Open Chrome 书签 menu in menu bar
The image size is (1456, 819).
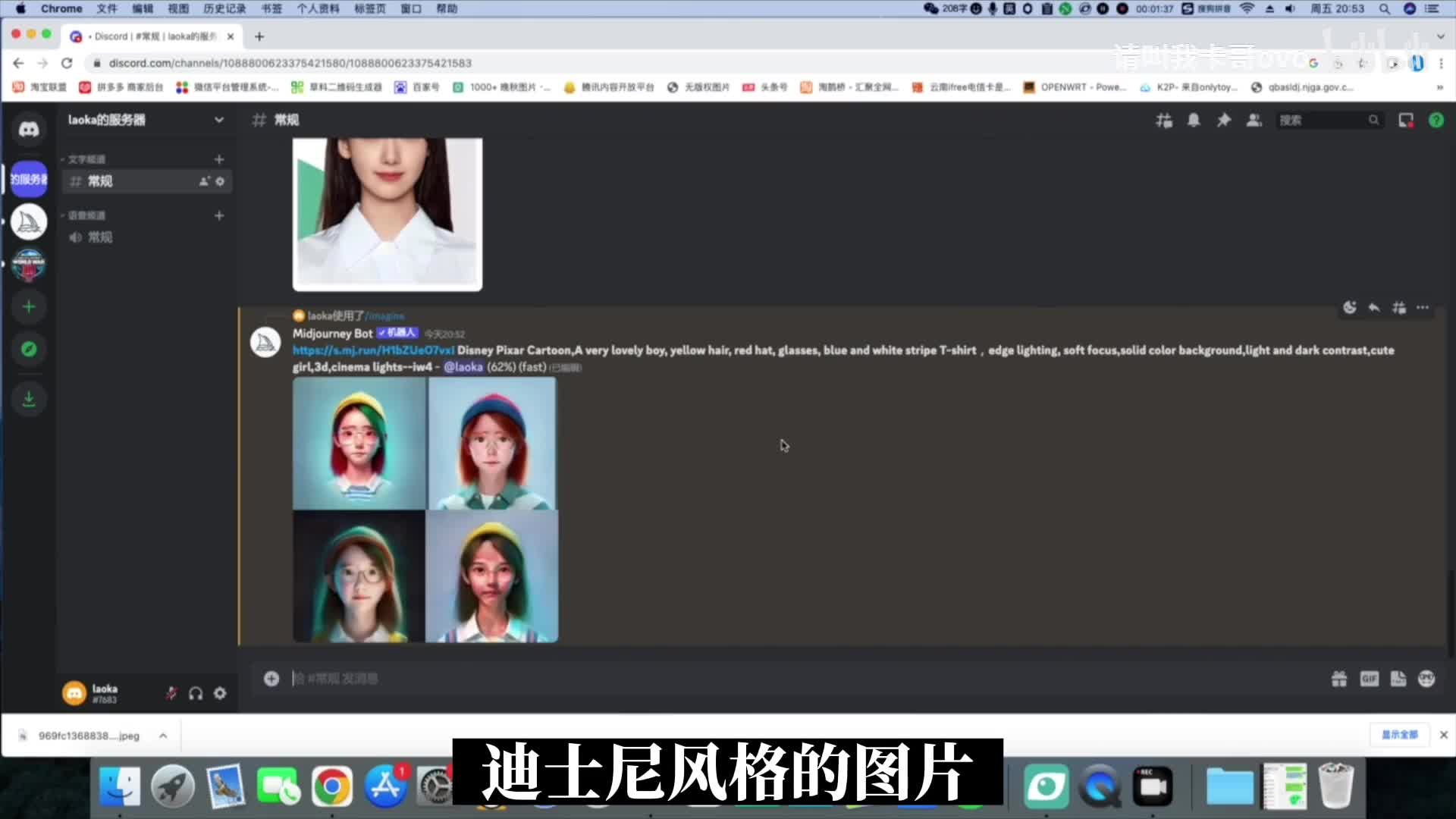tap(271, 8)
